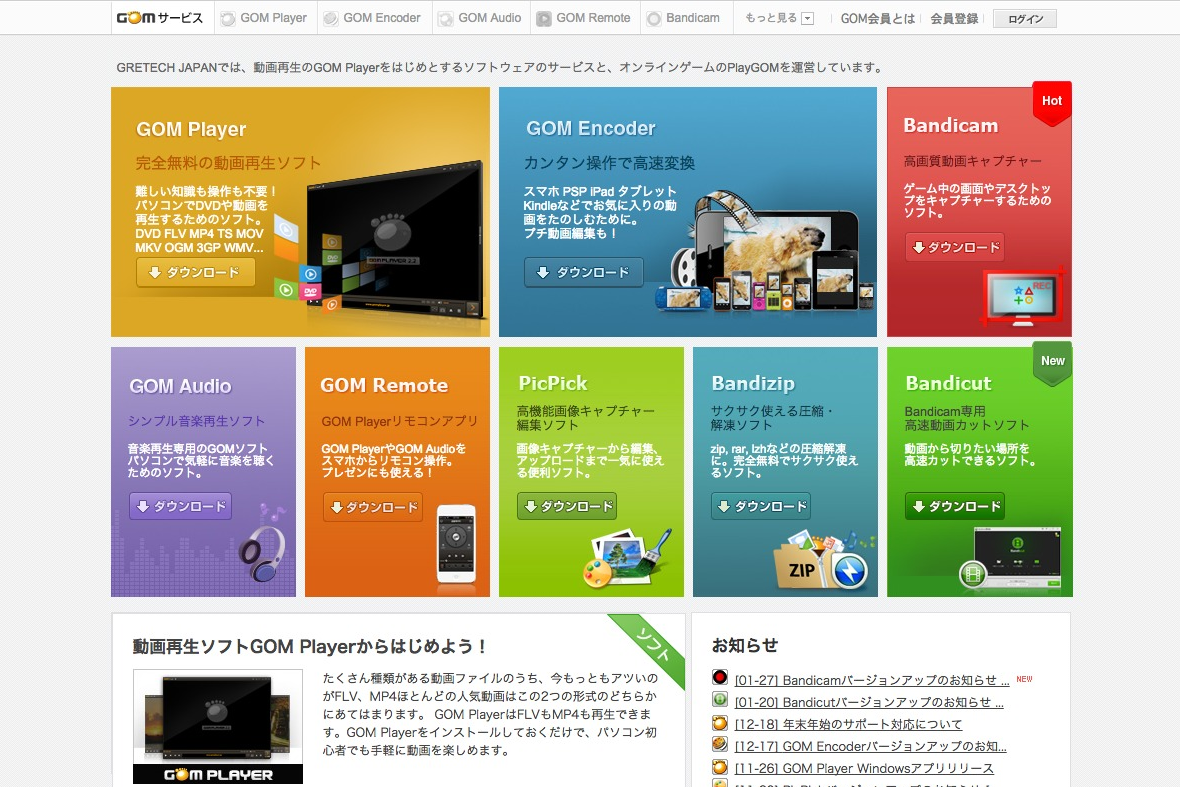Click the GOM Encoder devices image
The height and width of the screenshot is (787, 1180).
click(x=764, y=252)
